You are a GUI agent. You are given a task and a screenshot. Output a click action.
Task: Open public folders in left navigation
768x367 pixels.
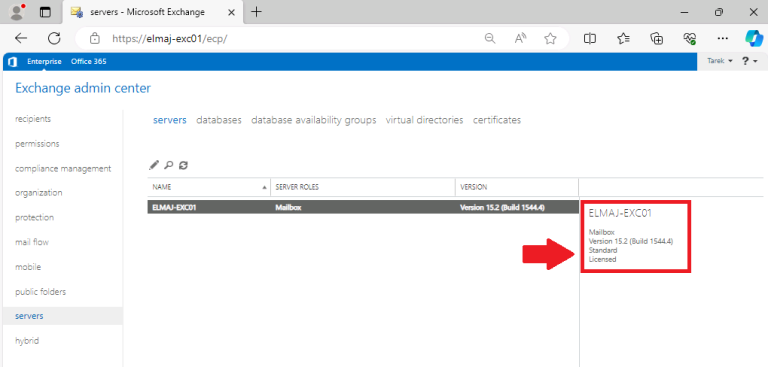(x=40, y=292)
